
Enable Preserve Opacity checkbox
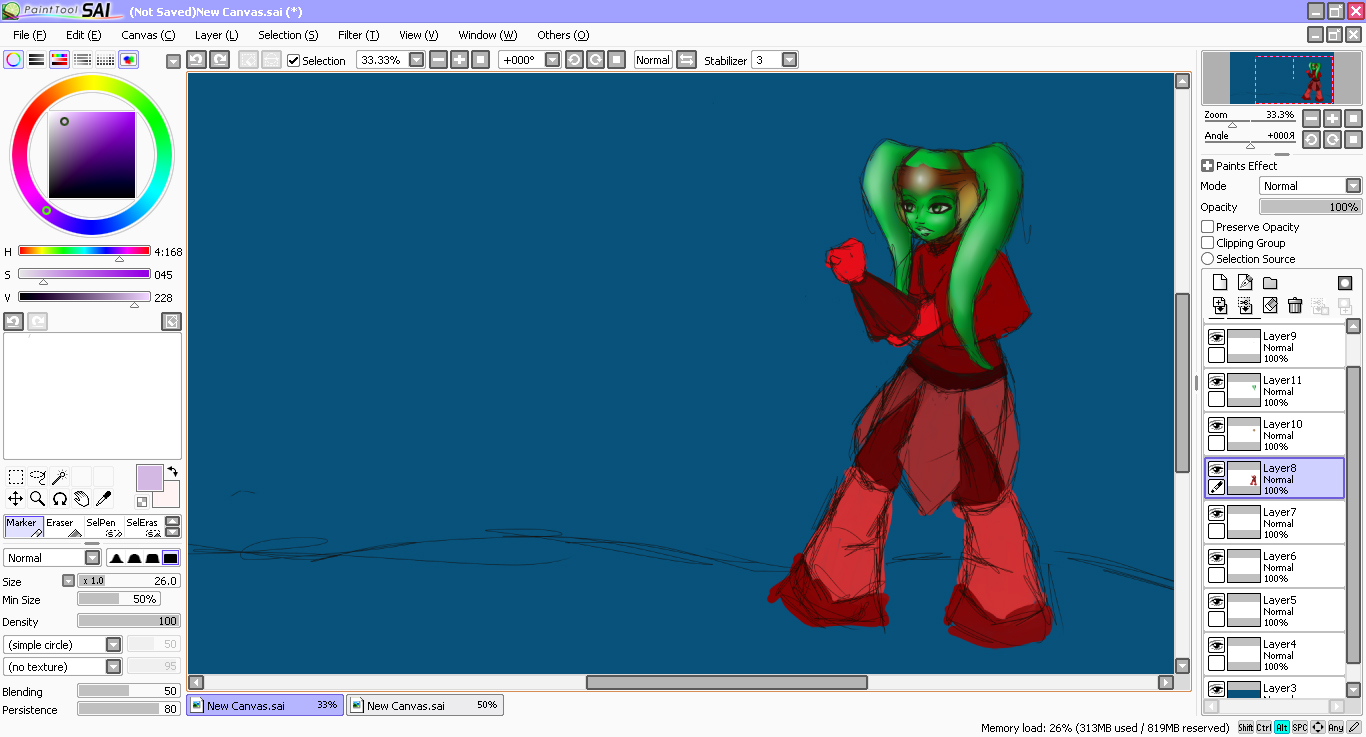pyautogui.click(x=1207, y=227)
